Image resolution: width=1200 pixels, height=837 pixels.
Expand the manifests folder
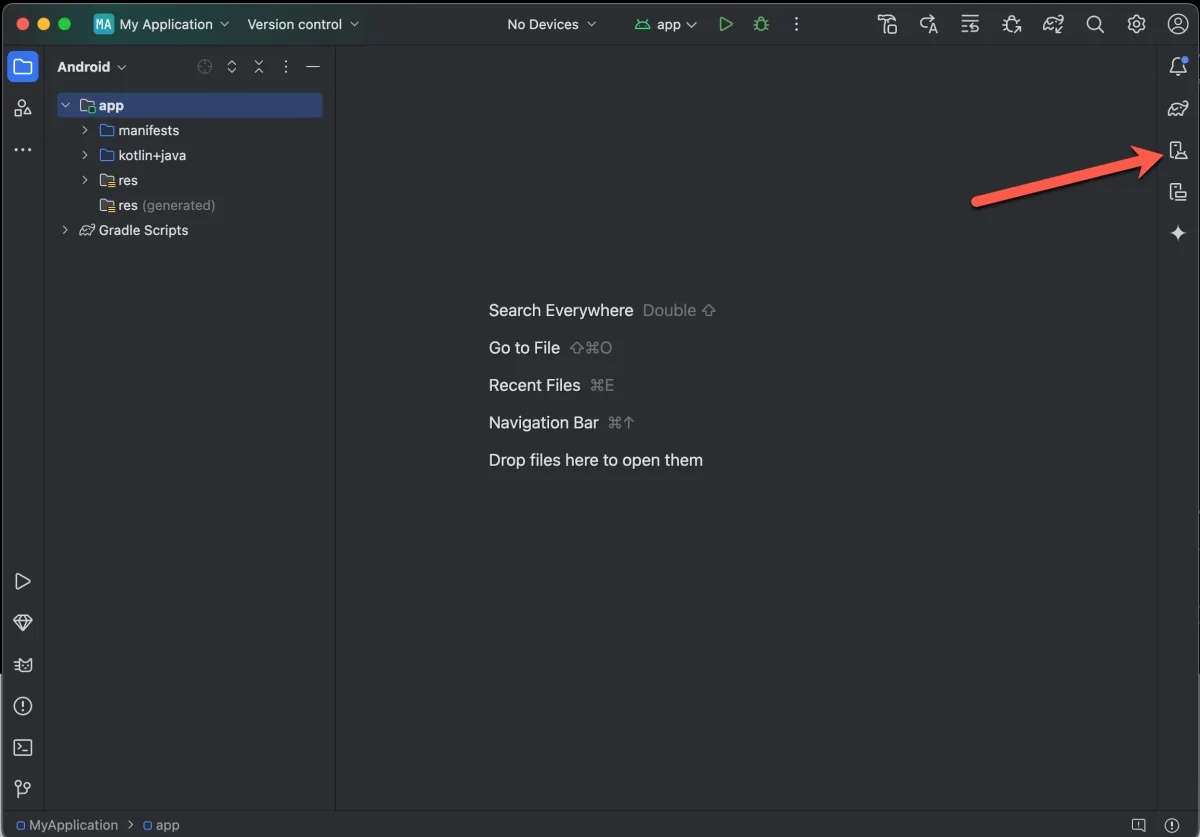[86, 130]
